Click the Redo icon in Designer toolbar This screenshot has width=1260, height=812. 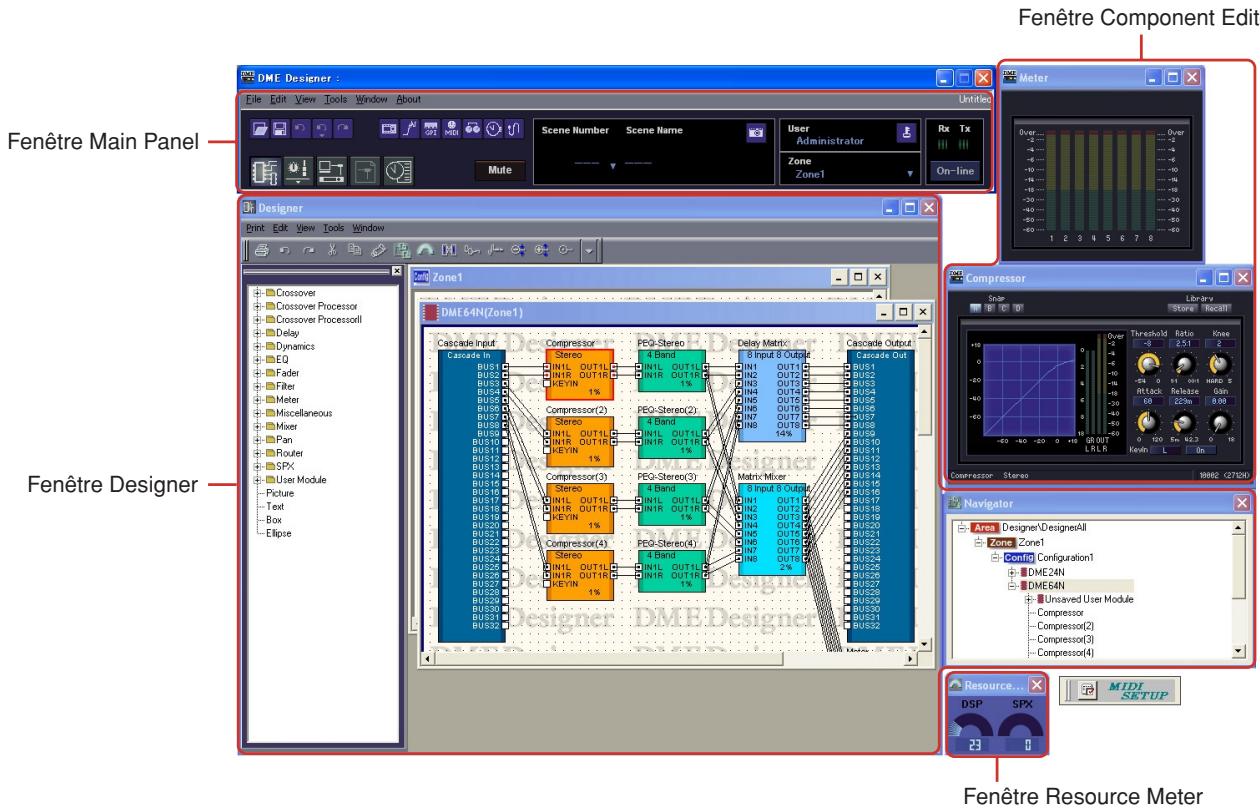(309, 250)
